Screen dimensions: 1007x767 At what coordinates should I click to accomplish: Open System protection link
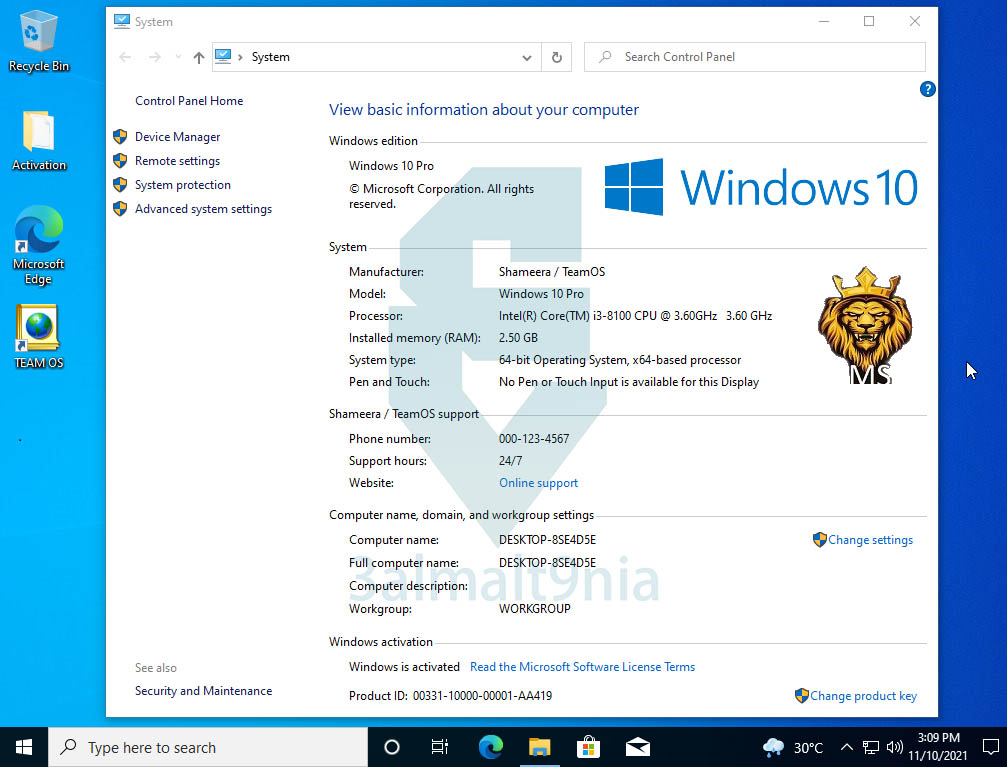[x=182, y=185]
